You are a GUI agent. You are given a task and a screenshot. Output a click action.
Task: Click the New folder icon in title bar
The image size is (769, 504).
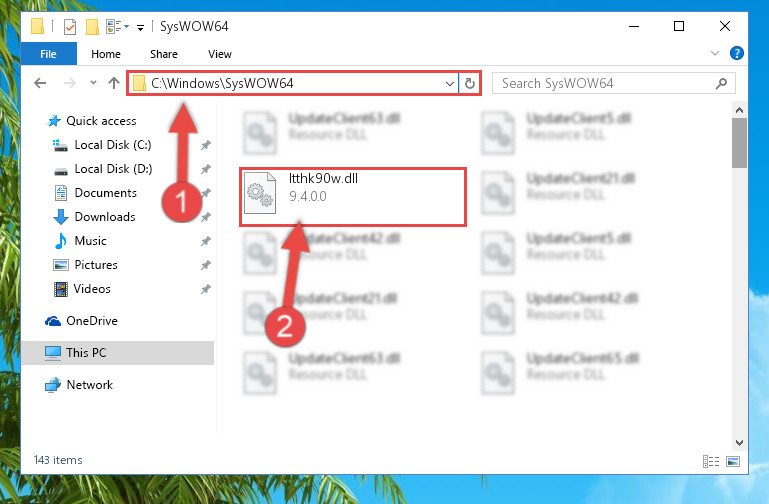pos(92,26)
